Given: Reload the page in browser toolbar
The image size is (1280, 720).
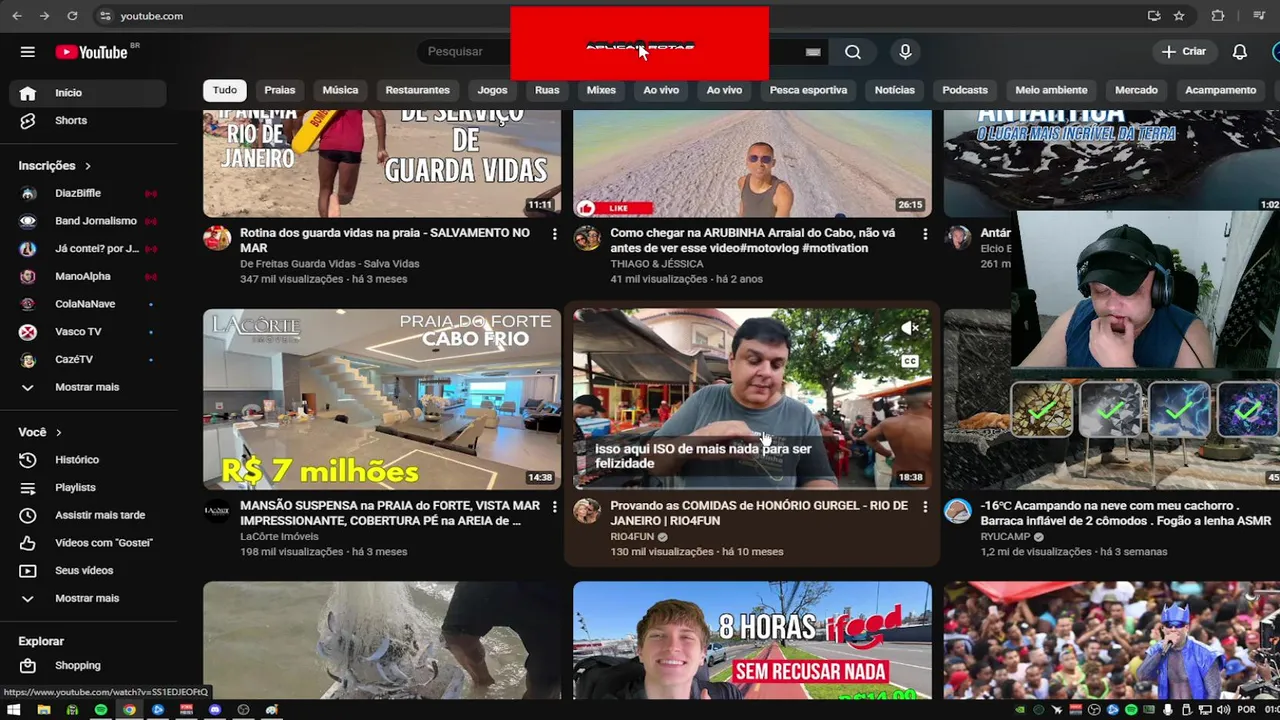Looking at the screenshot, I should pyautogui.click(x=72, y=16).
